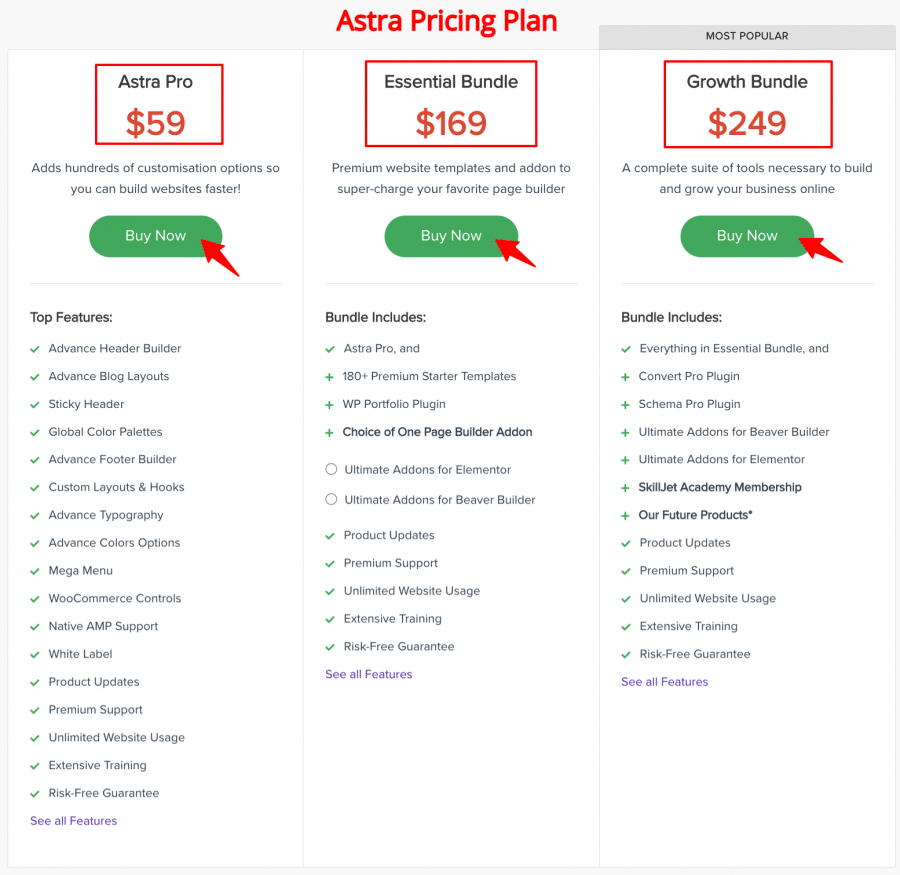Click plus icon by 180+ Premium Starter Templates

point(329,377)
